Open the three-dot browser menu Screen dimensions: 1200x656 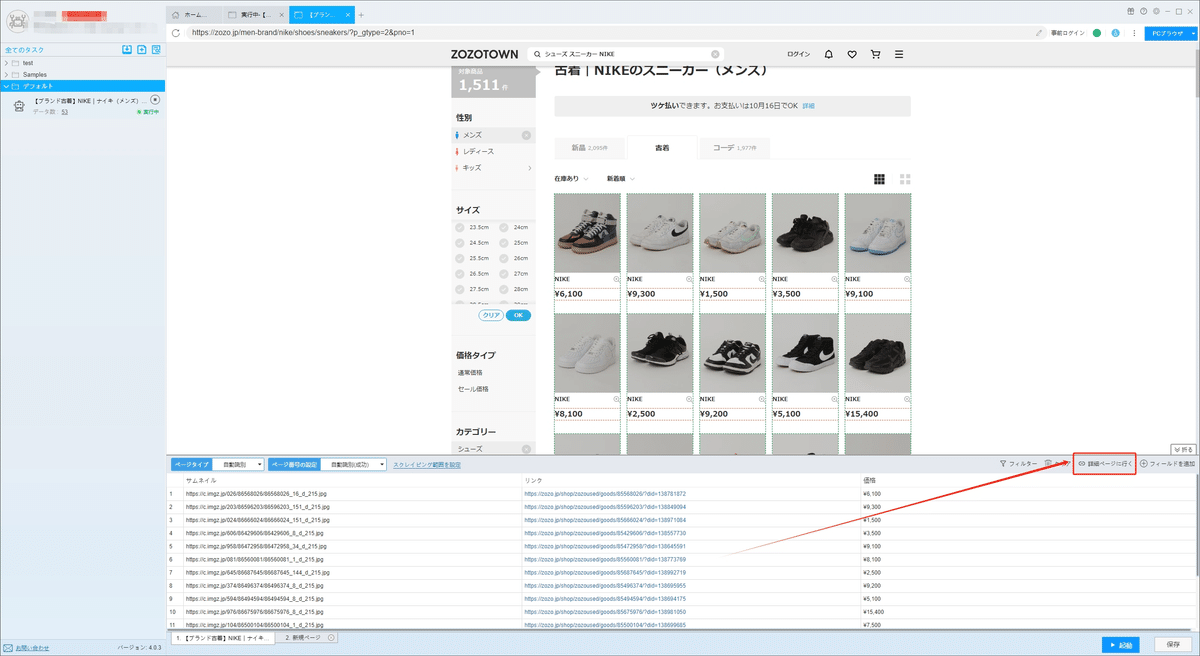(x=1133, y=33)
